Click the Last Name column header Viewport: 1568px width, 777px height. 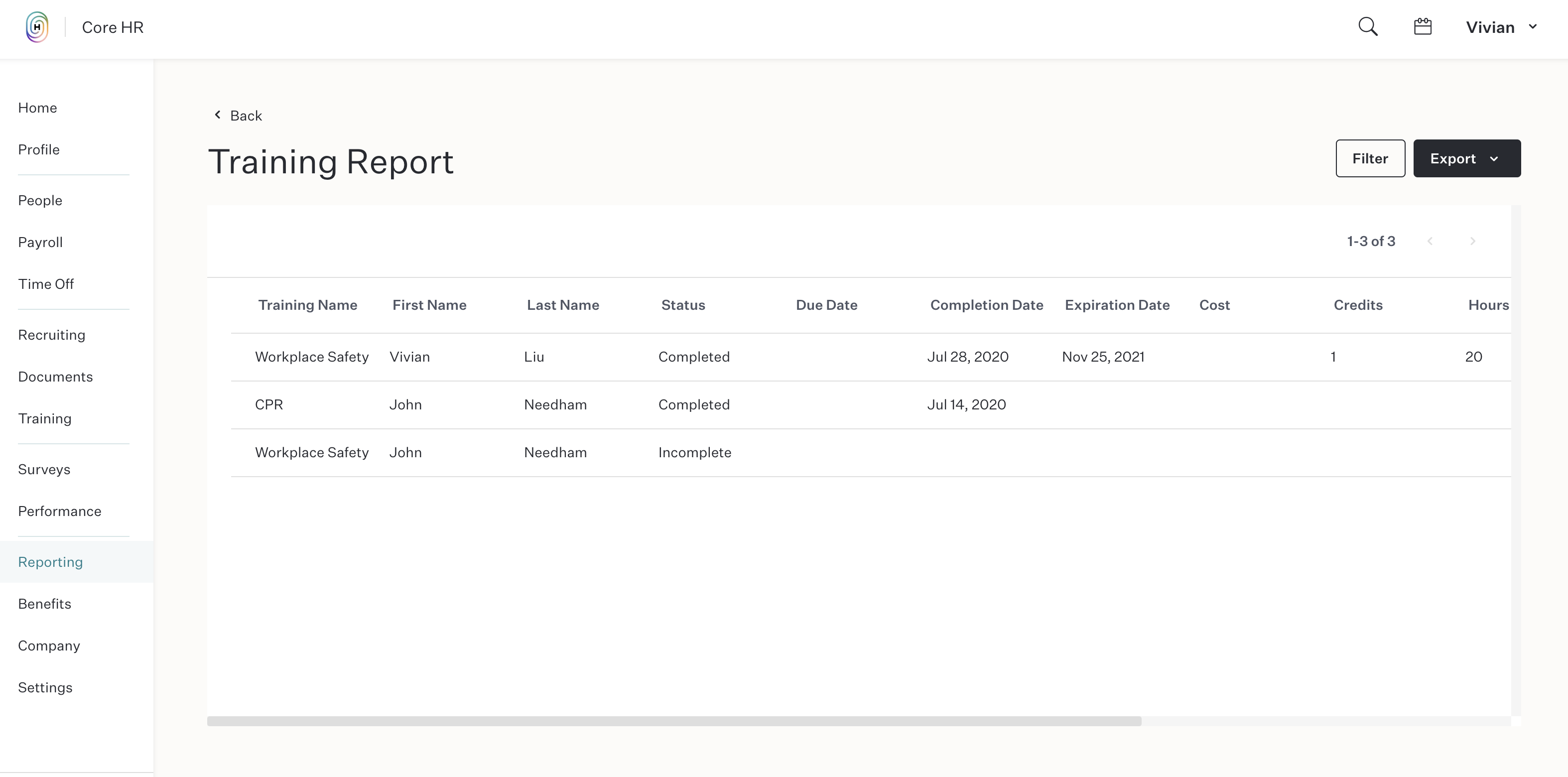(563, 305)
